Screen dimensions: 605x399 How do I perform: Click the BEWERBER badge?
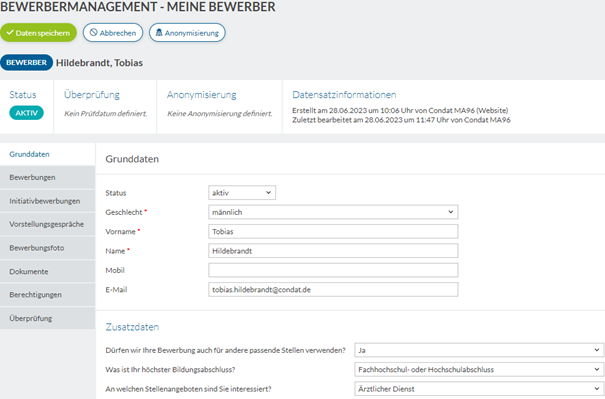click(27, 63)
